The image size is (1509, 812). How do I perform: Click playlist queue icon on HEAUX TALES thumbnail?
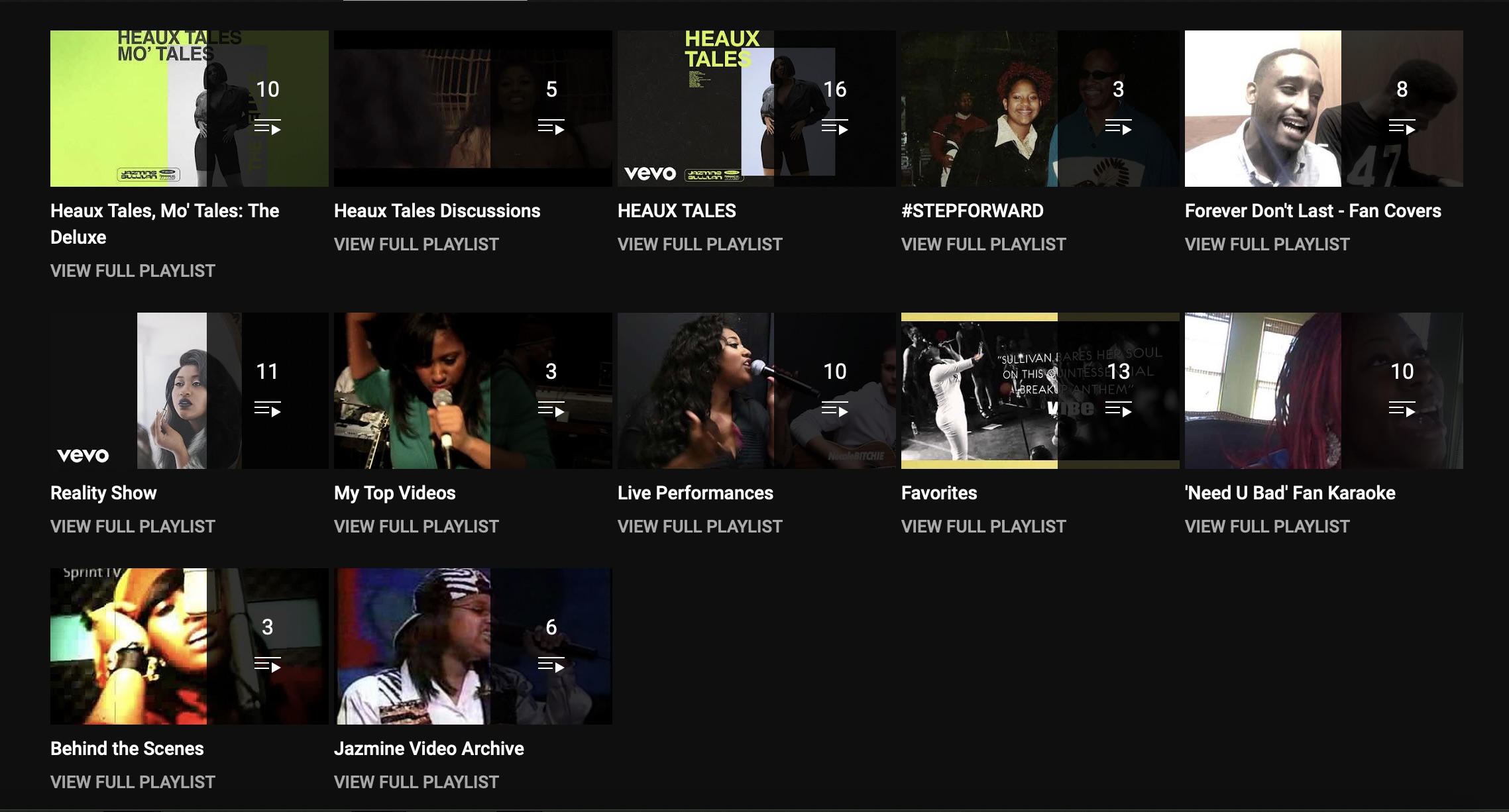click(x=834, y=127)
